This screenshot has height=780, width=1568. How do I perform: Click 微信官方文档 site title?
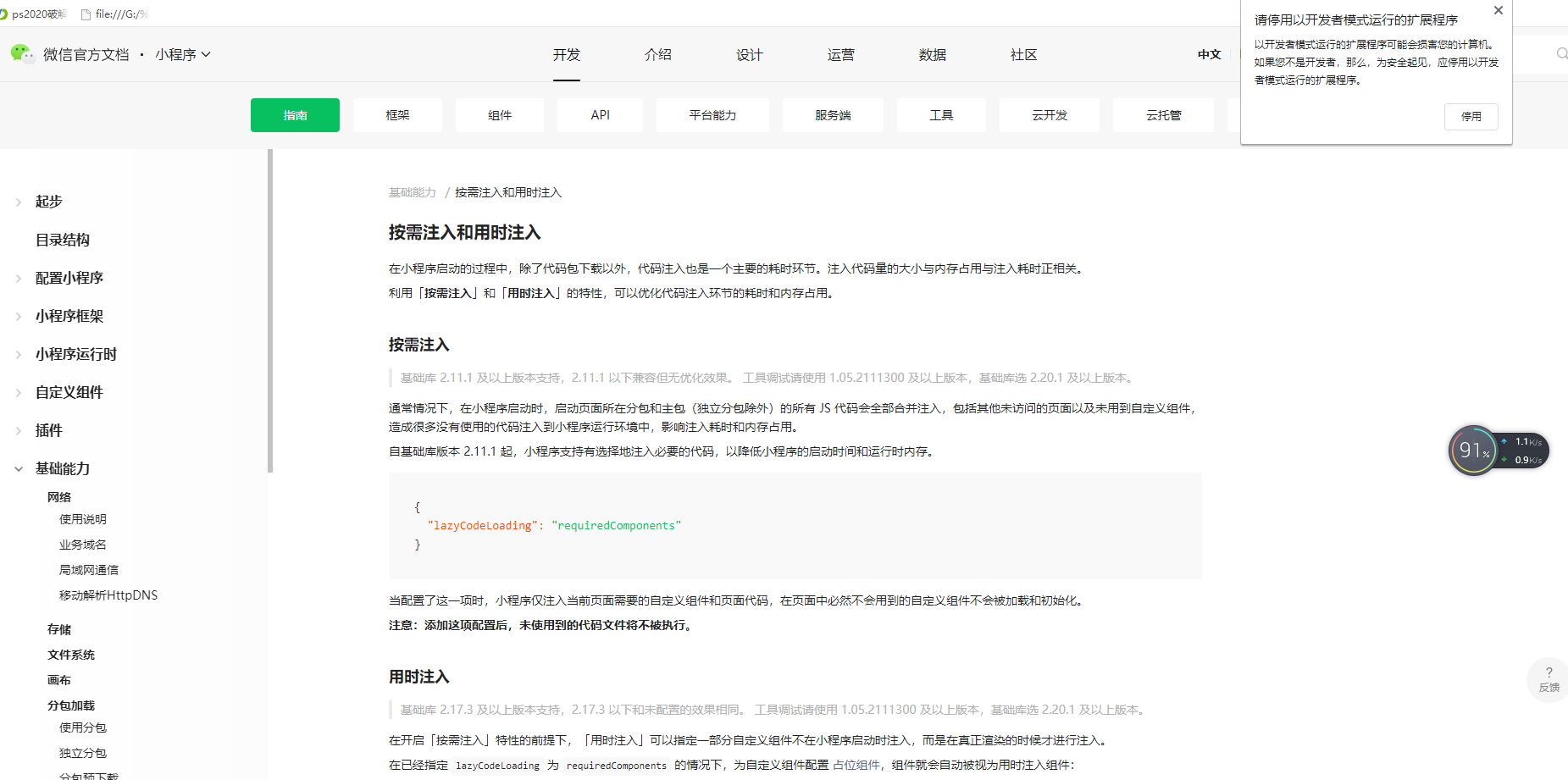[x=86, y=54]
